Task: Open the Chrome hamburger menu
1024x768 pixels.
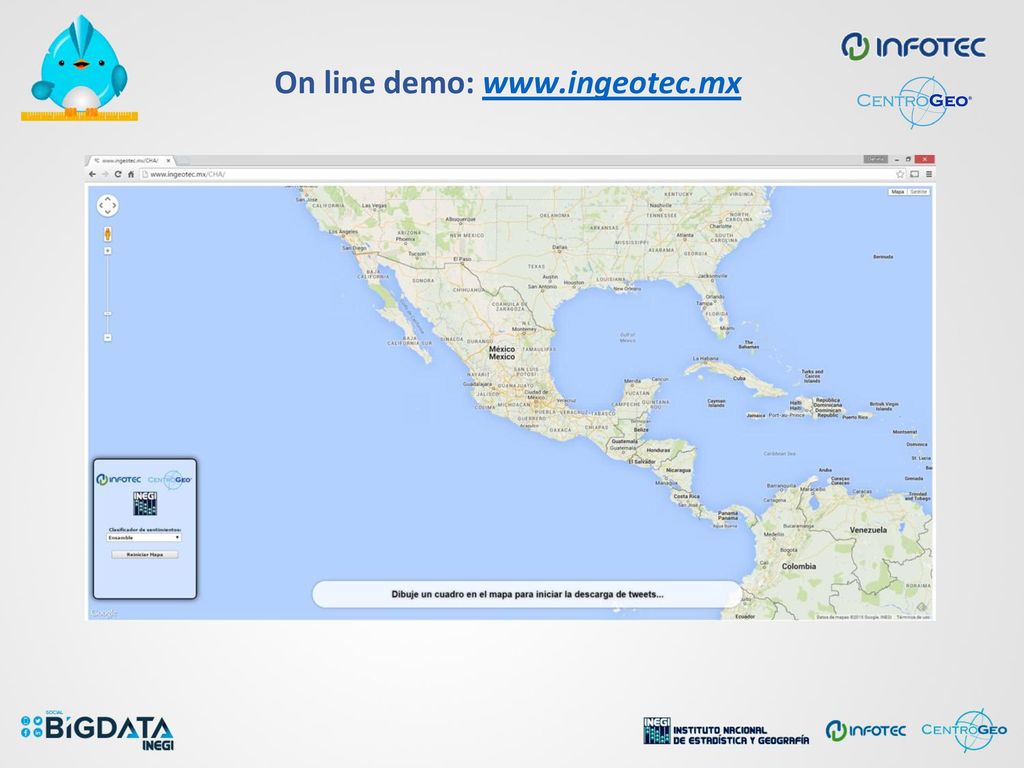Action: pos(929,174)
